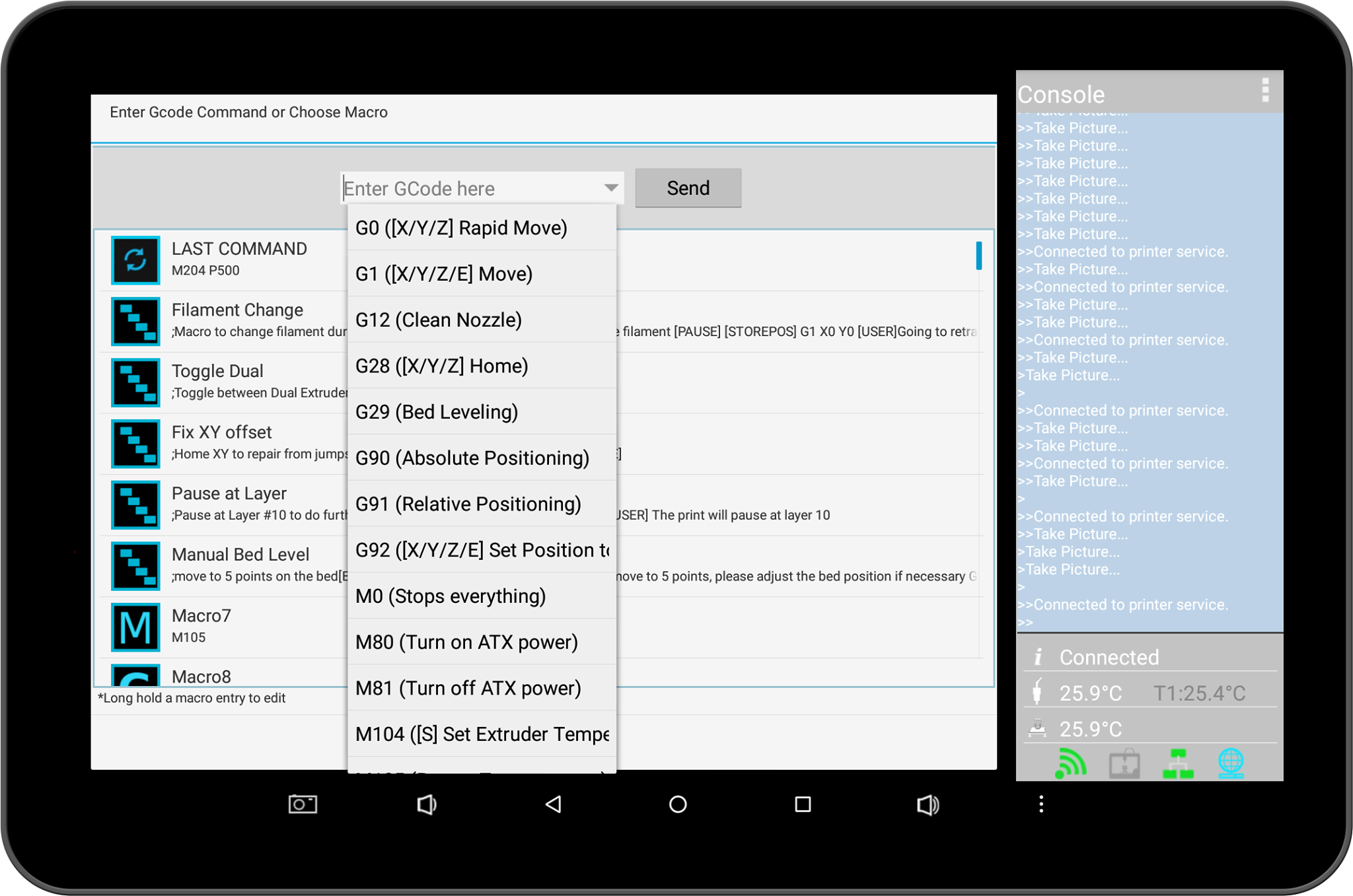Pick G29 Bed Leveling from suggestions

point(482,412)
